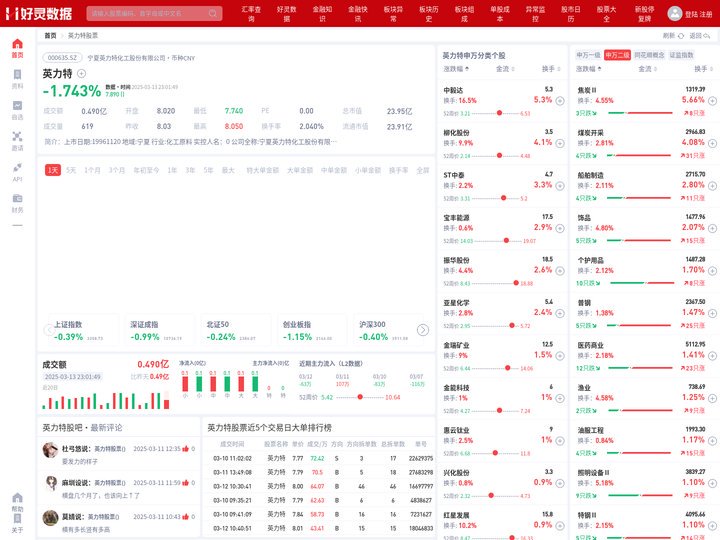The width and height of the screenshot is (720, 540).
Task: Sort sector panel by 涨跌幅
Action: (x=589, y=69)
